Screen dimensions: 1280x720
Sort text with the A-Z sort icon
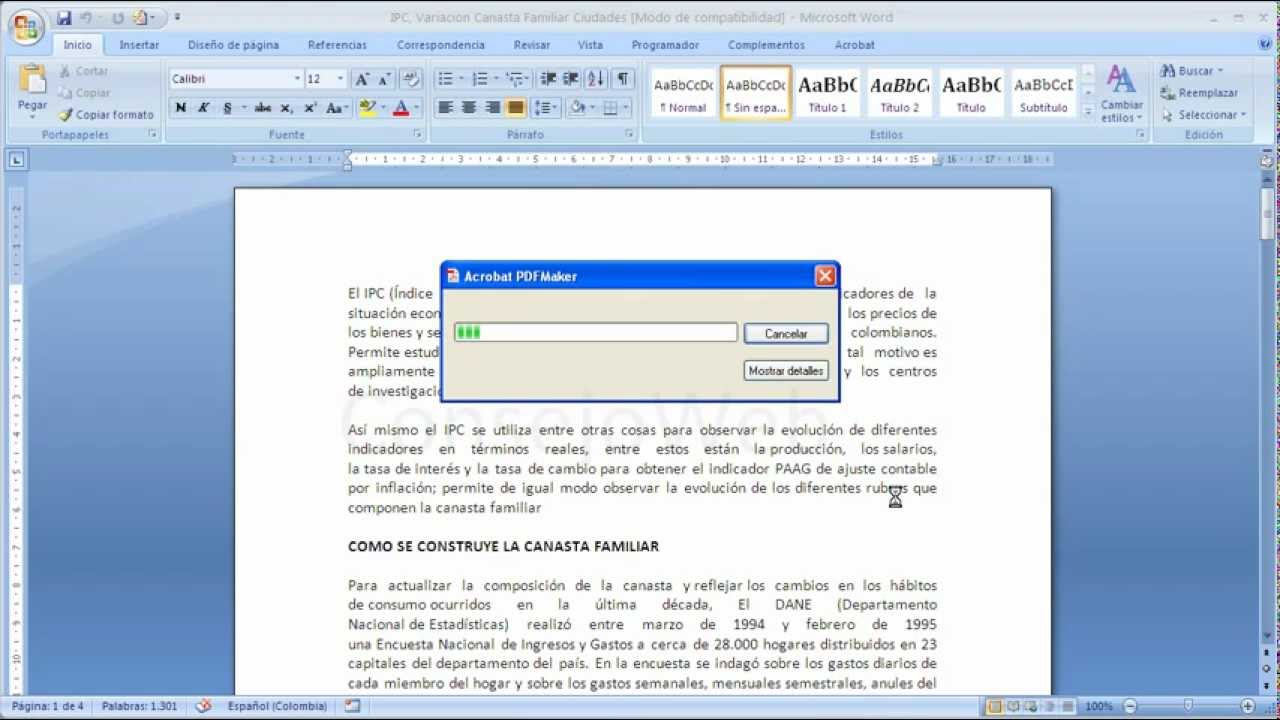pyautogui.click(x=596, y=79)
